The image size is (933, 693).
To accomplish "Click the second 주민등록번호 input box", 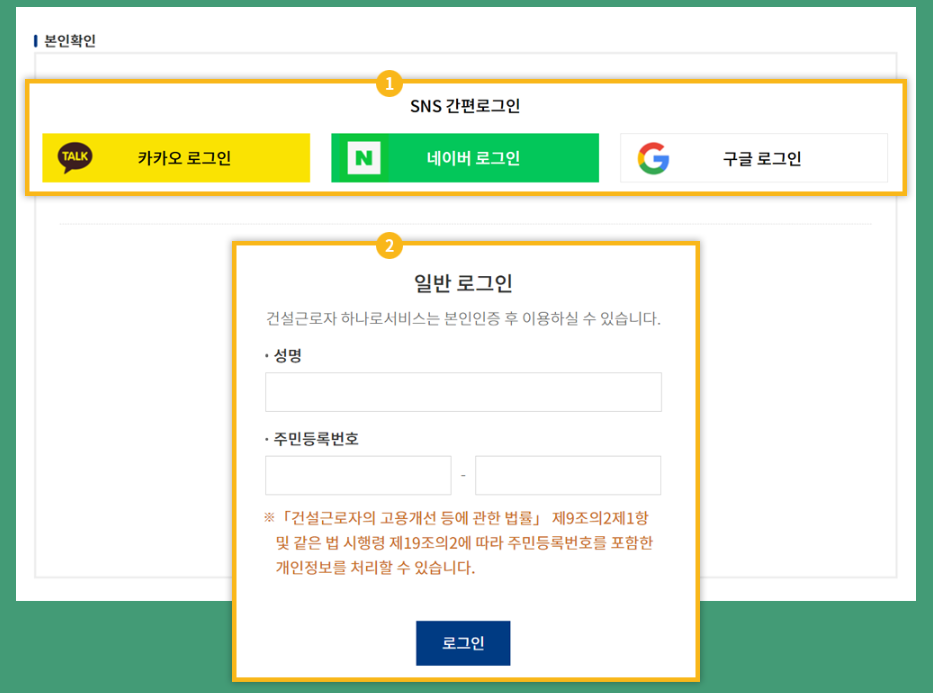I will click(x=568, y=475).
